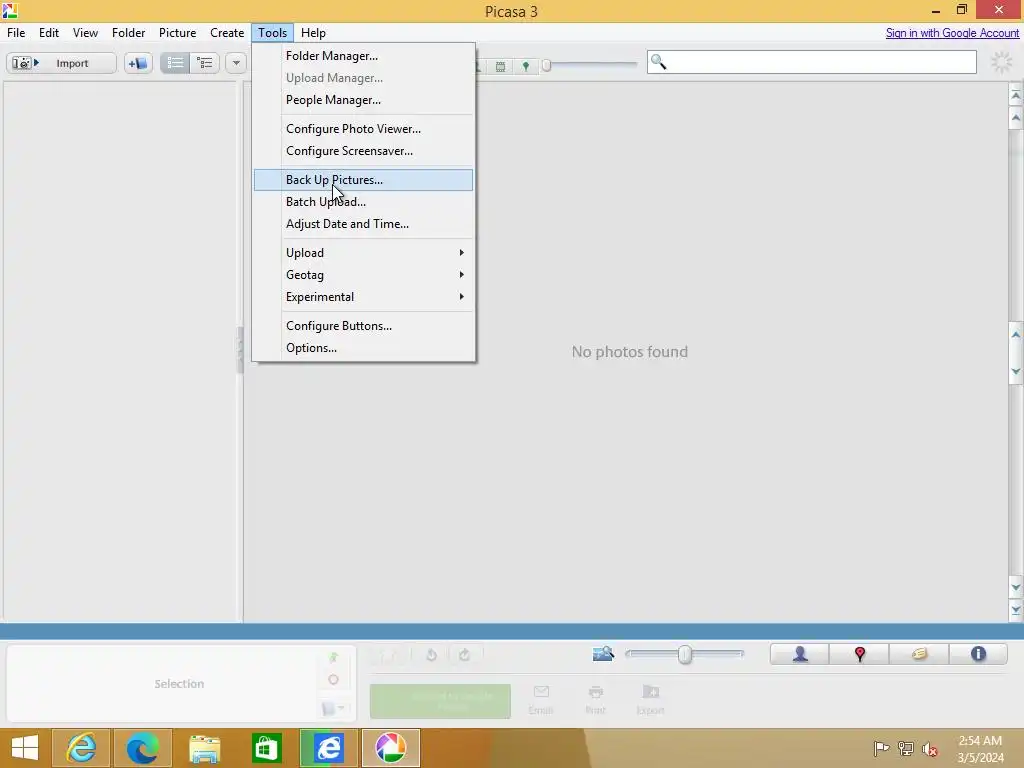
Task: Click the Export button
Action: [x=650, y=700]
